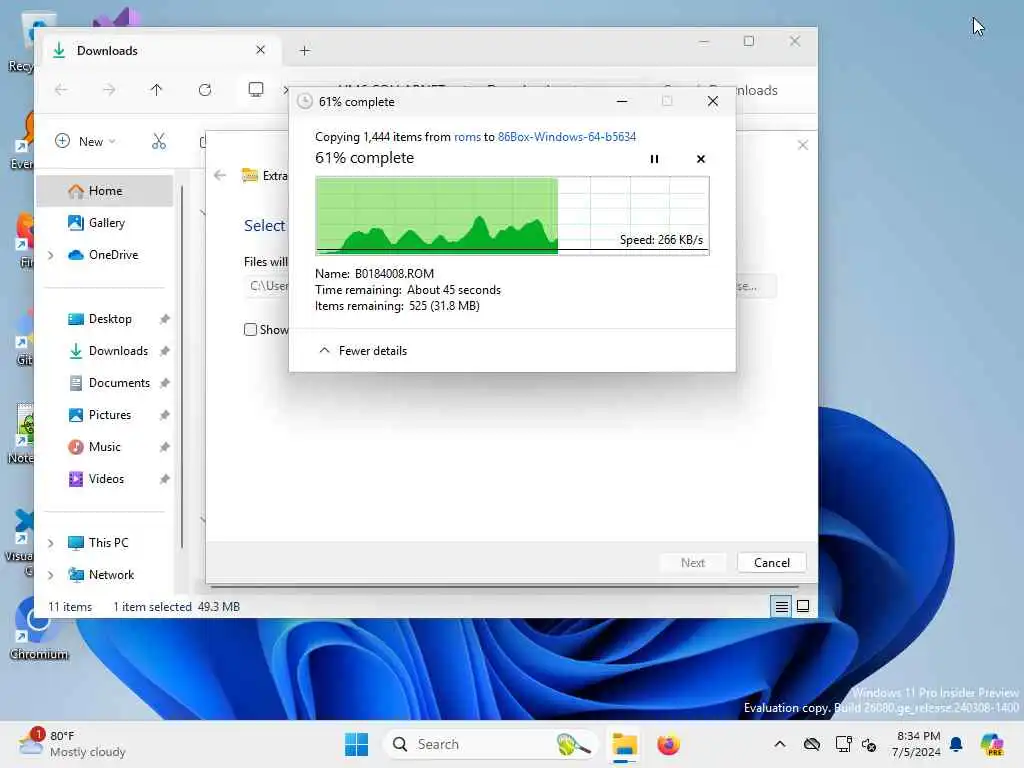Switch to details view layout
Viewport: 1024px width, 768px height.
[x=781, y=607]
